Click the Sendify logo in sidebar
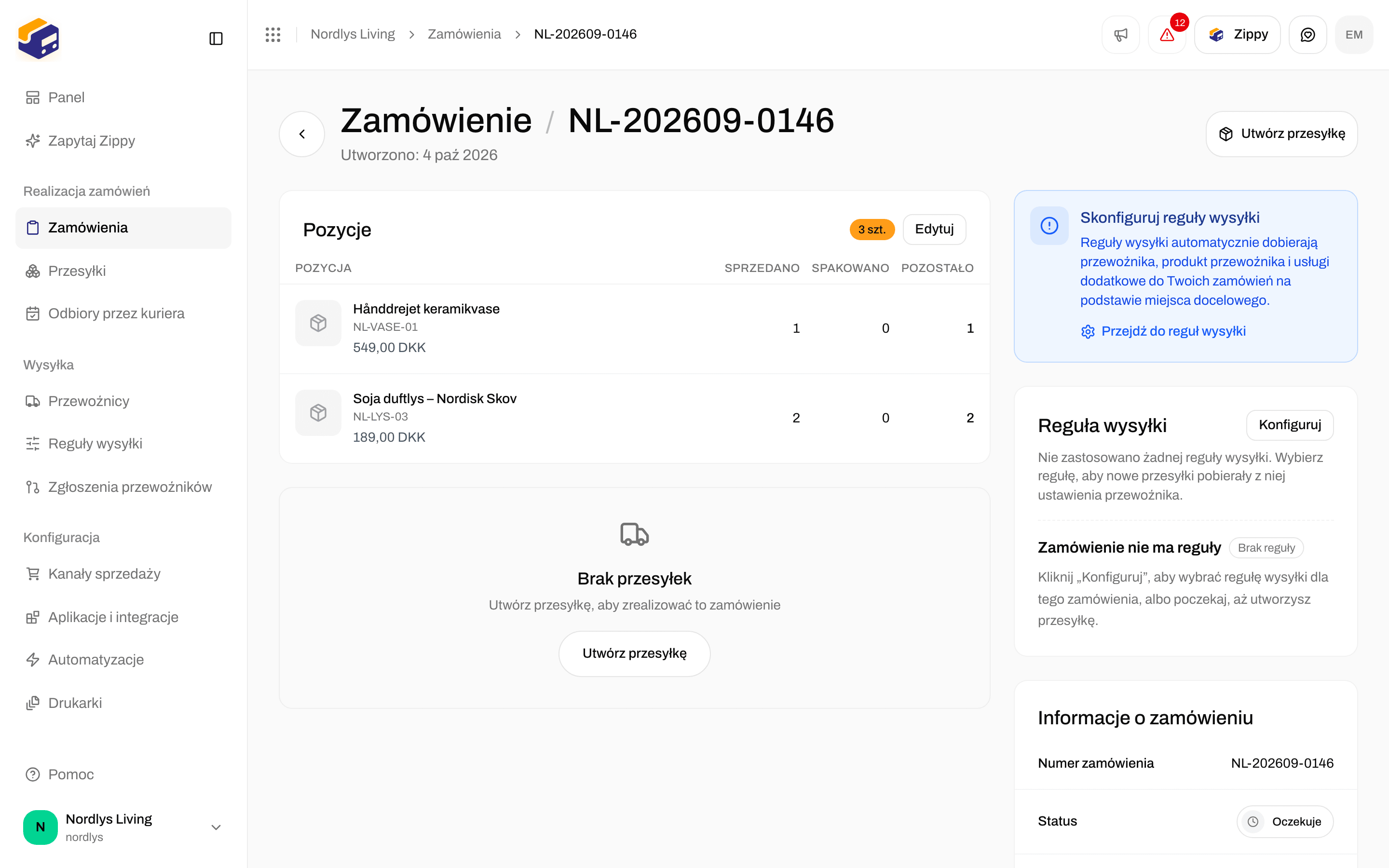This screenshot has height=868, width=1389. tap(39, 39)
